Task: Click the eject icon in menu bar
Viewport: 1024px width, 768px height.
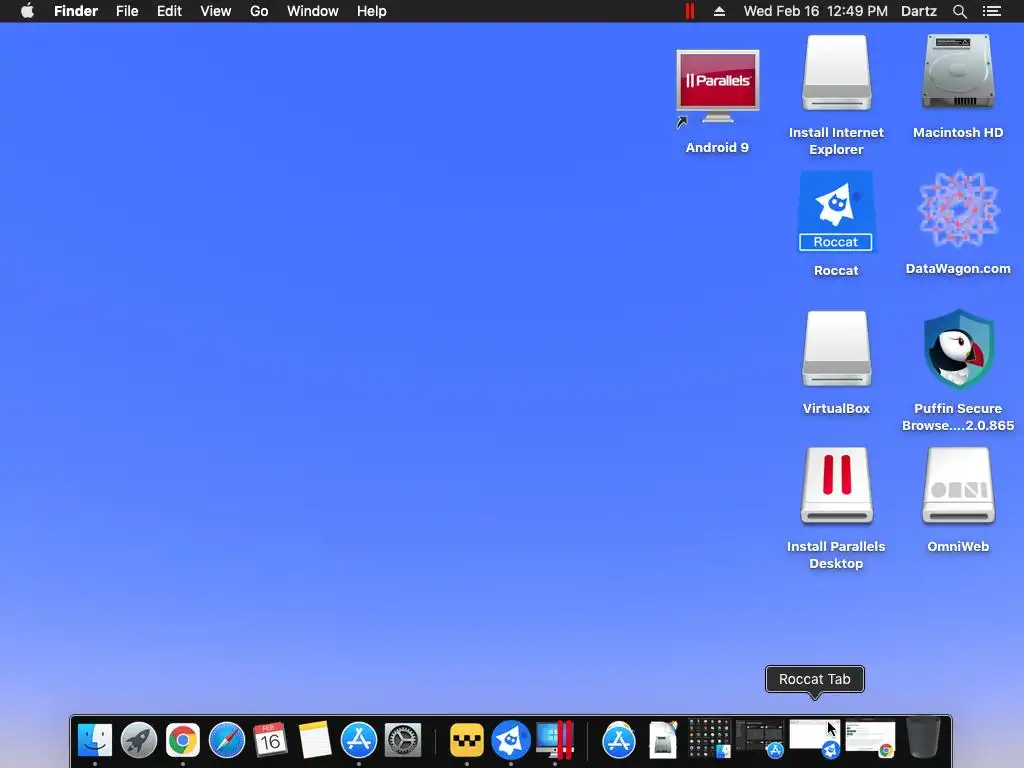Action: [719, 11]
